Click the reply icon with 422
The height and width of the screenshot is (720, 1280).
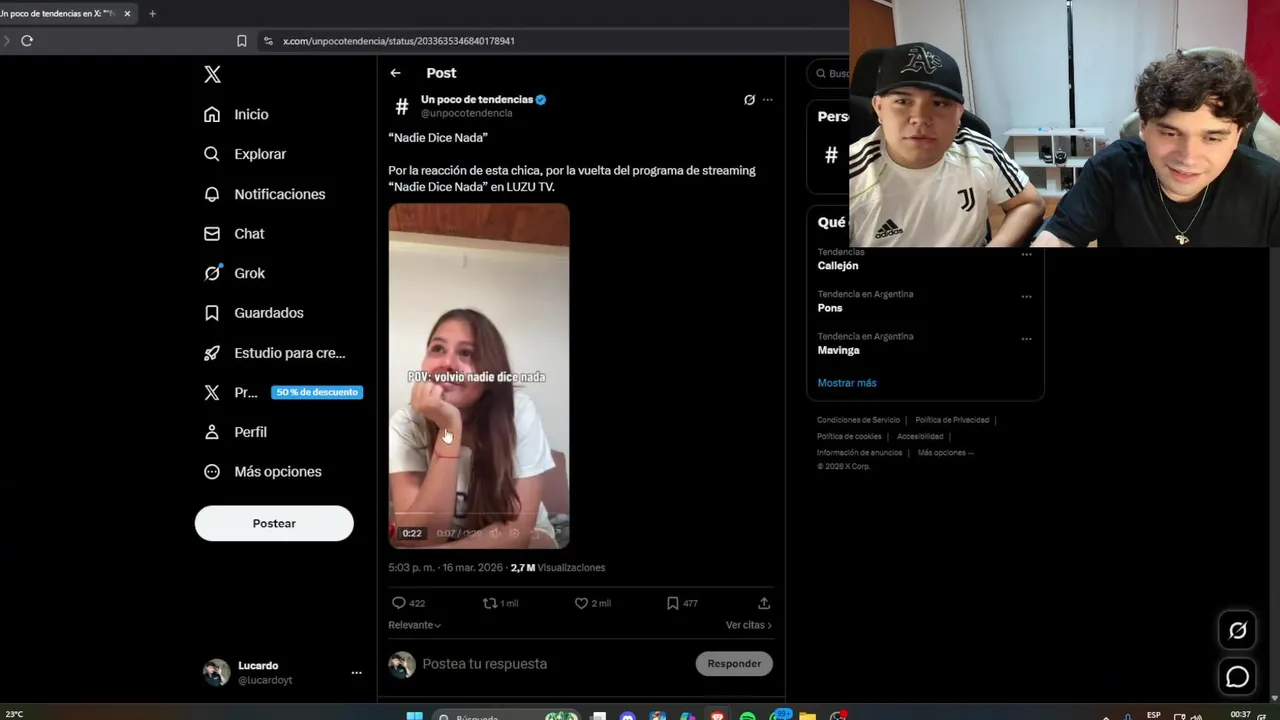398,603
